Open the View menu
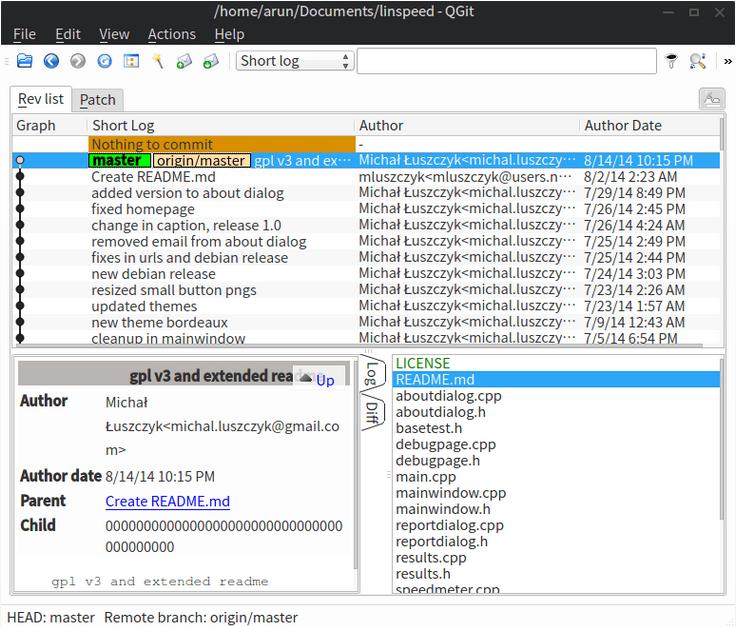 point(114,34)
